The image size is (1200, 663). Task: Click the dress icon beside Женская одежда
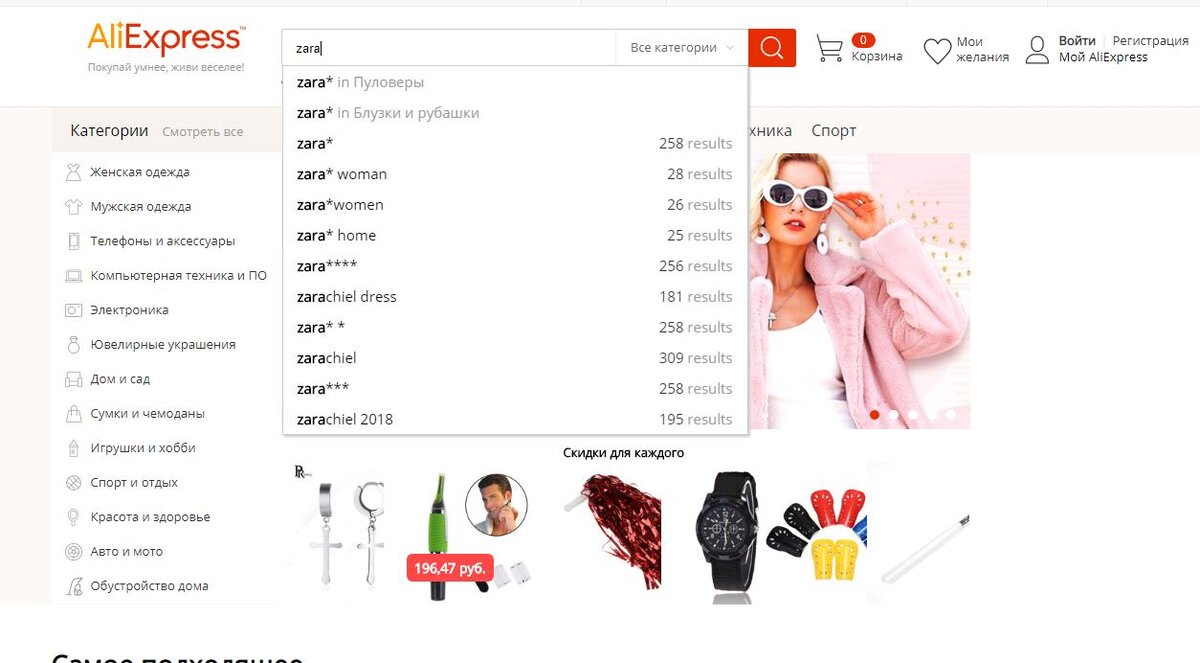73,172
